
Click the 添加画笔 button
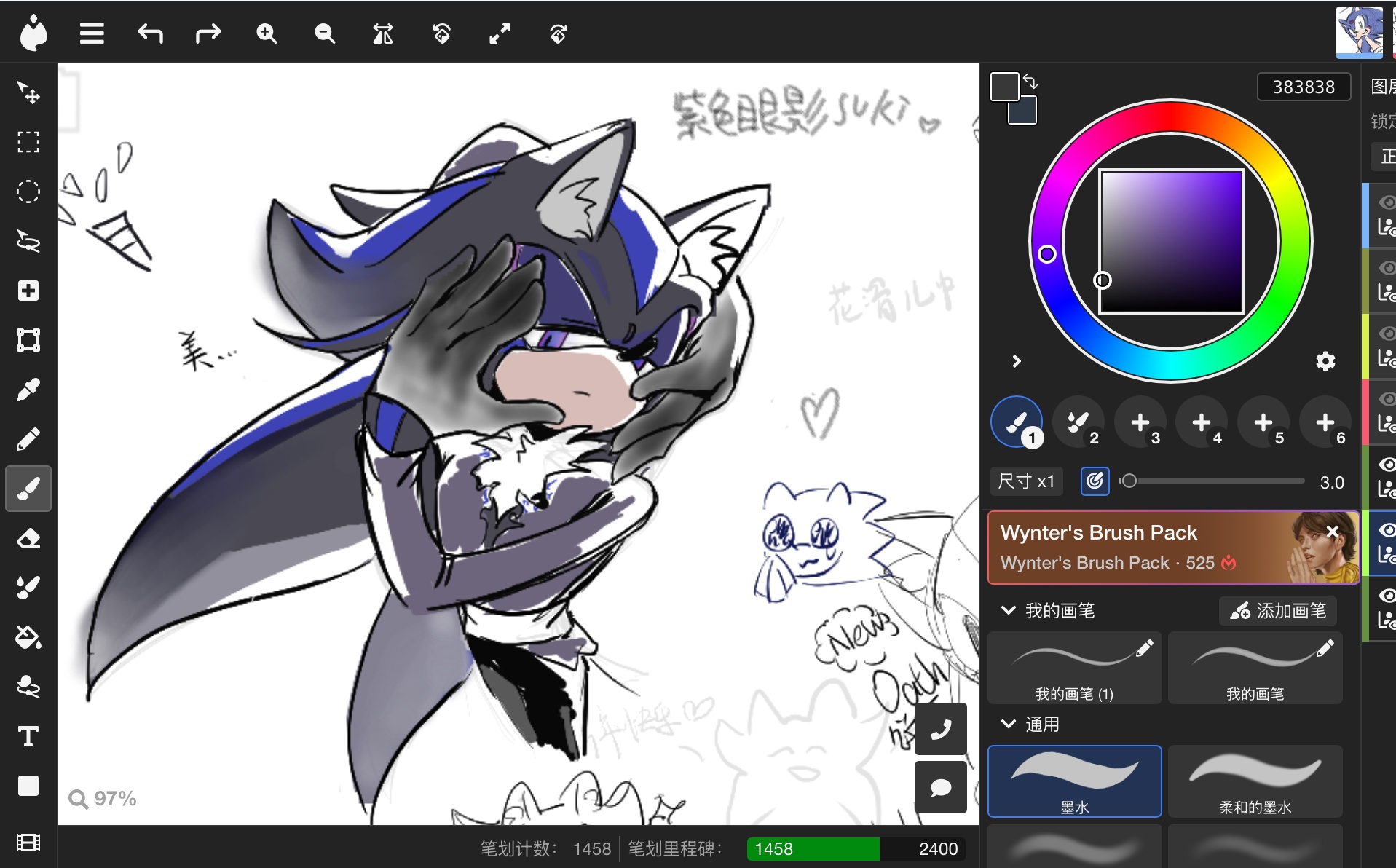[1278, 610]
